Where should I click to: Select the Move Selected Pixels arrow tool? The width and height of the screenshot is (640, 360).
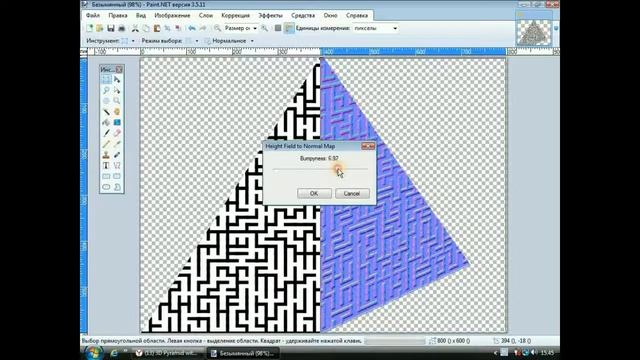coord(117,80)
